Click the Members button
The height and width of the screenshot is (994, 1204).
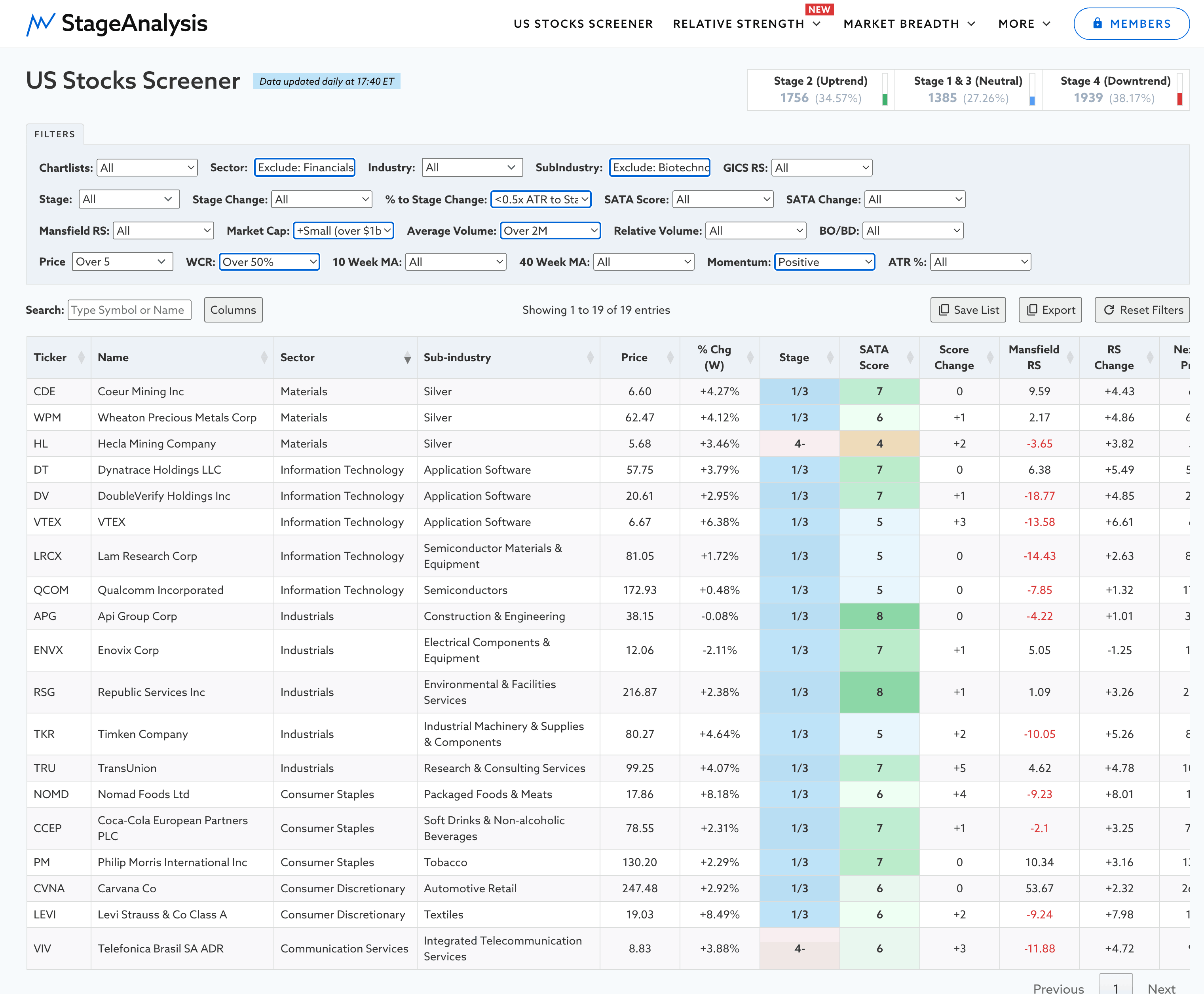coord(1131,23)
